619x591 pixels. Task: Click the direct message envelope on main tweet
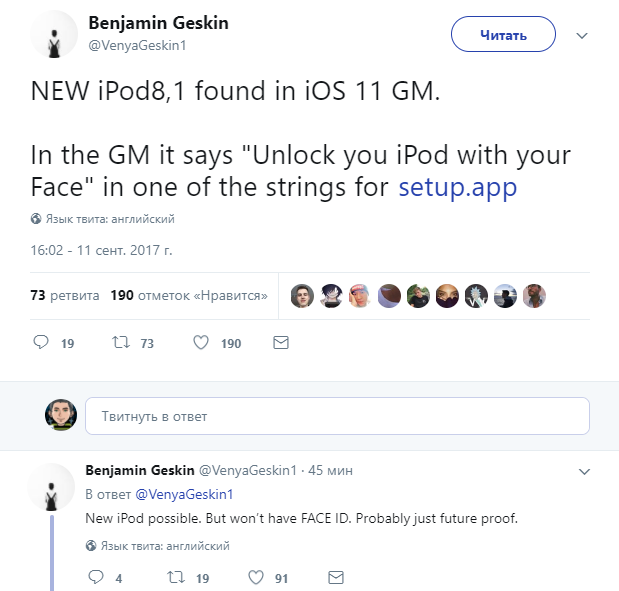tap(281, 342)
